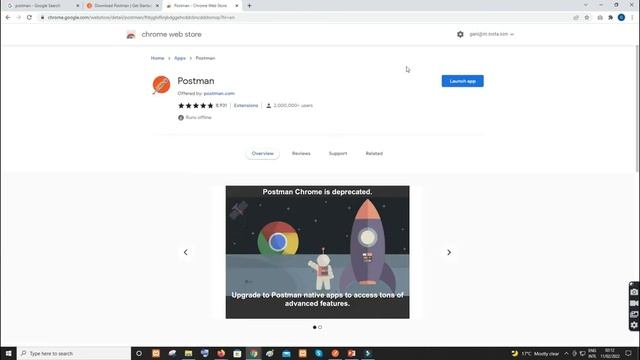The width and height of the screenshot is (640, 360).
Task: Click the five-star rating for Postman
Action: [196, 105]
